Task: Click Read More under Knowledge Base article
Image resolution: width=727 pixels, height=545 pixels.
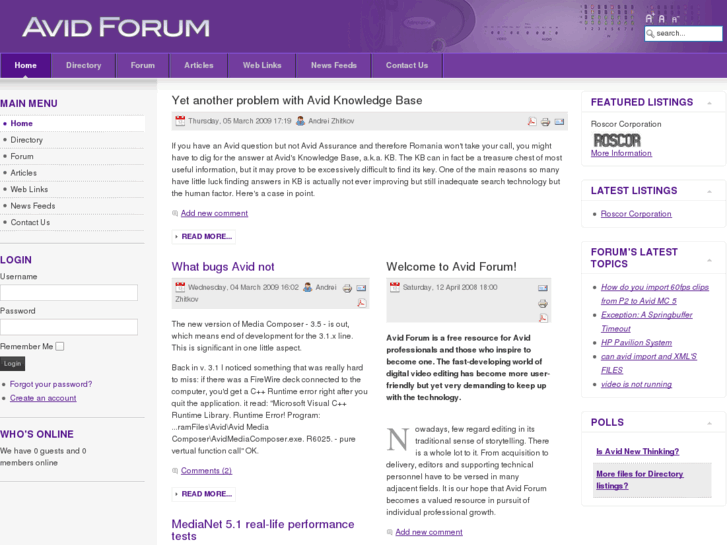Action: (204, 237)
